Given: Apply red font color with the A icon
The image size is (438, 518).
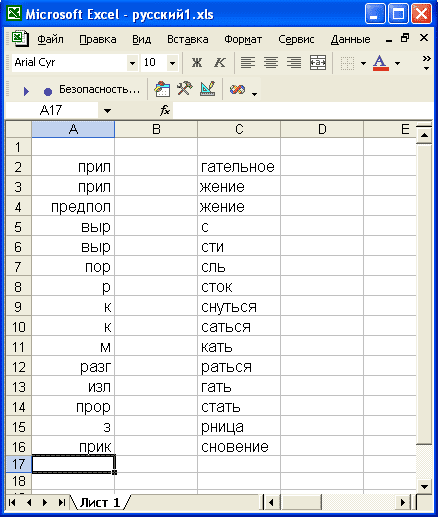Looking at the screenshot, I should coord(381,63).
